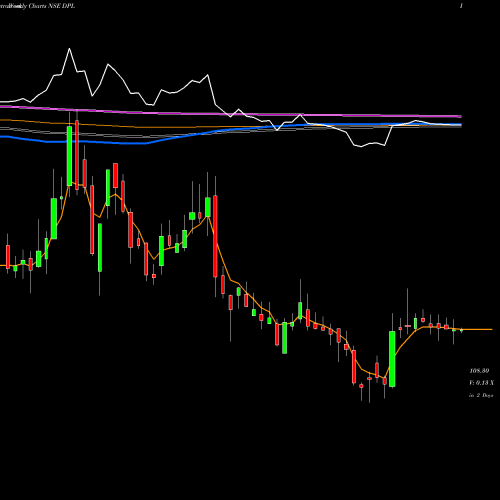
Task: Click the 'V: 0.18 X' volume label
Action: point(482,383)
